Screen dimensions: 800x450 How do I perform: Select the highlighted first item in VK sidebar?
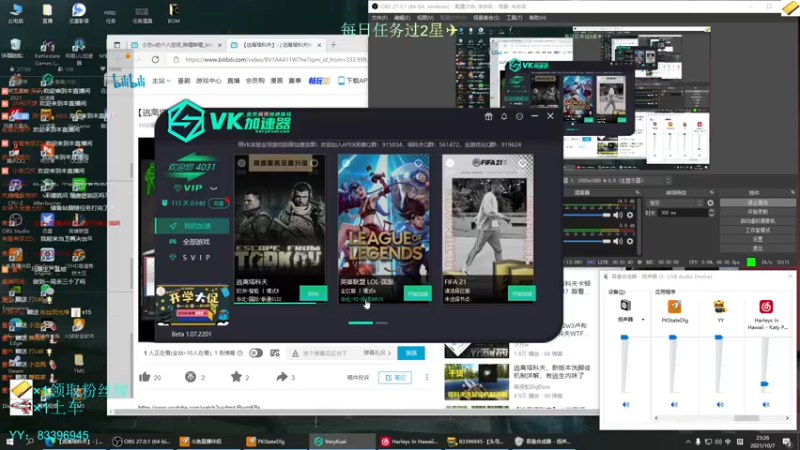click(192, 226)
